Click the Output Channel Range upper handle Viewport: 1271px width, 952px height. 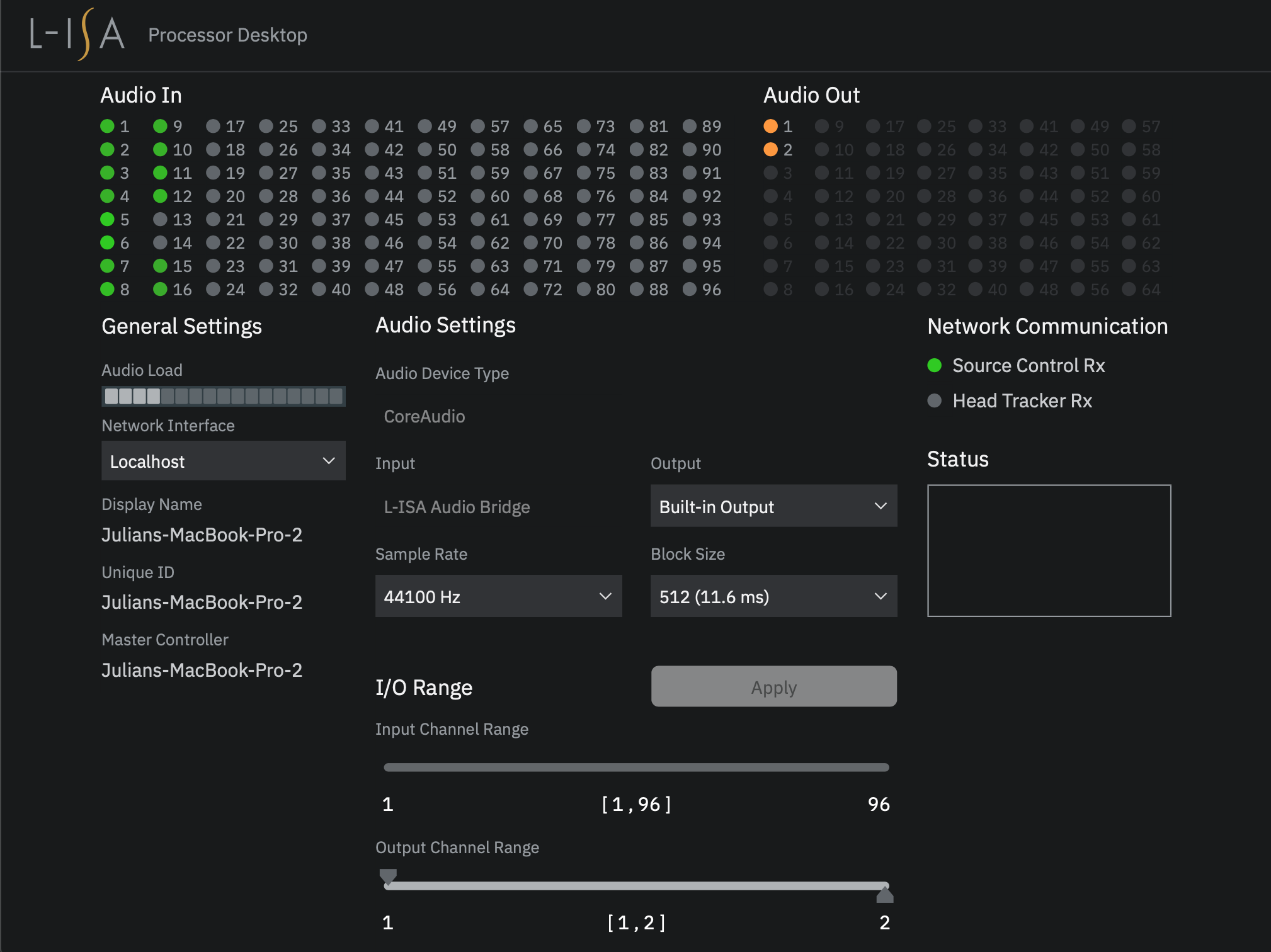click(x=885, y=895)
